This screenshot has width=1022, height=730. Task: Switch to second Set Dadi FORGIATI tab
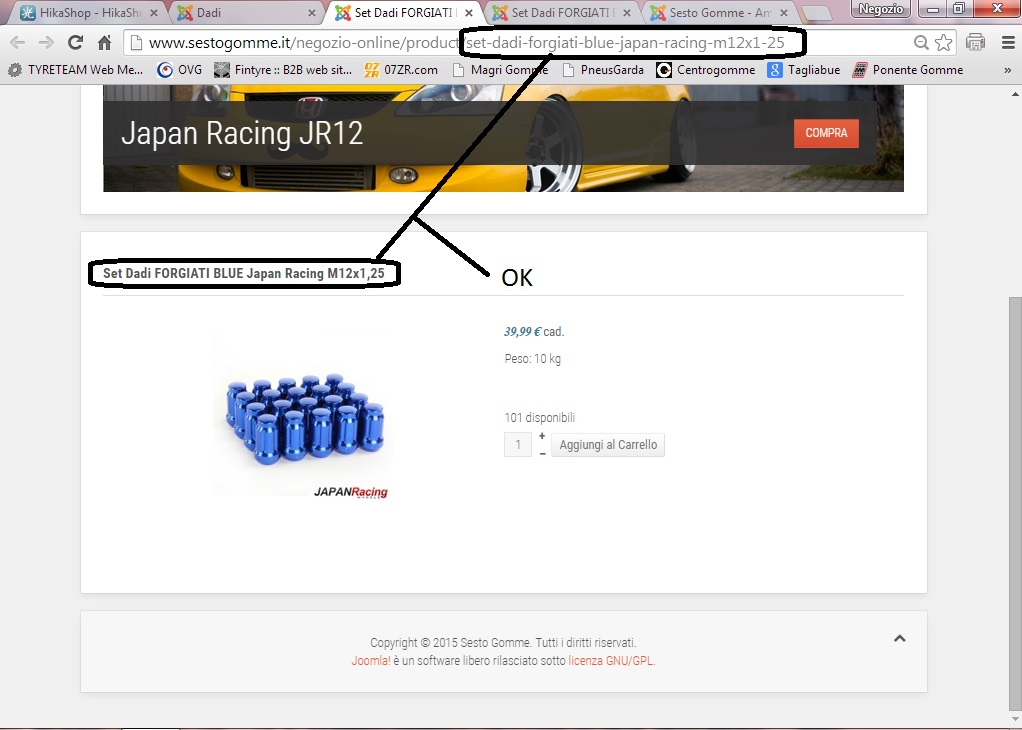(x=562, y=12)
